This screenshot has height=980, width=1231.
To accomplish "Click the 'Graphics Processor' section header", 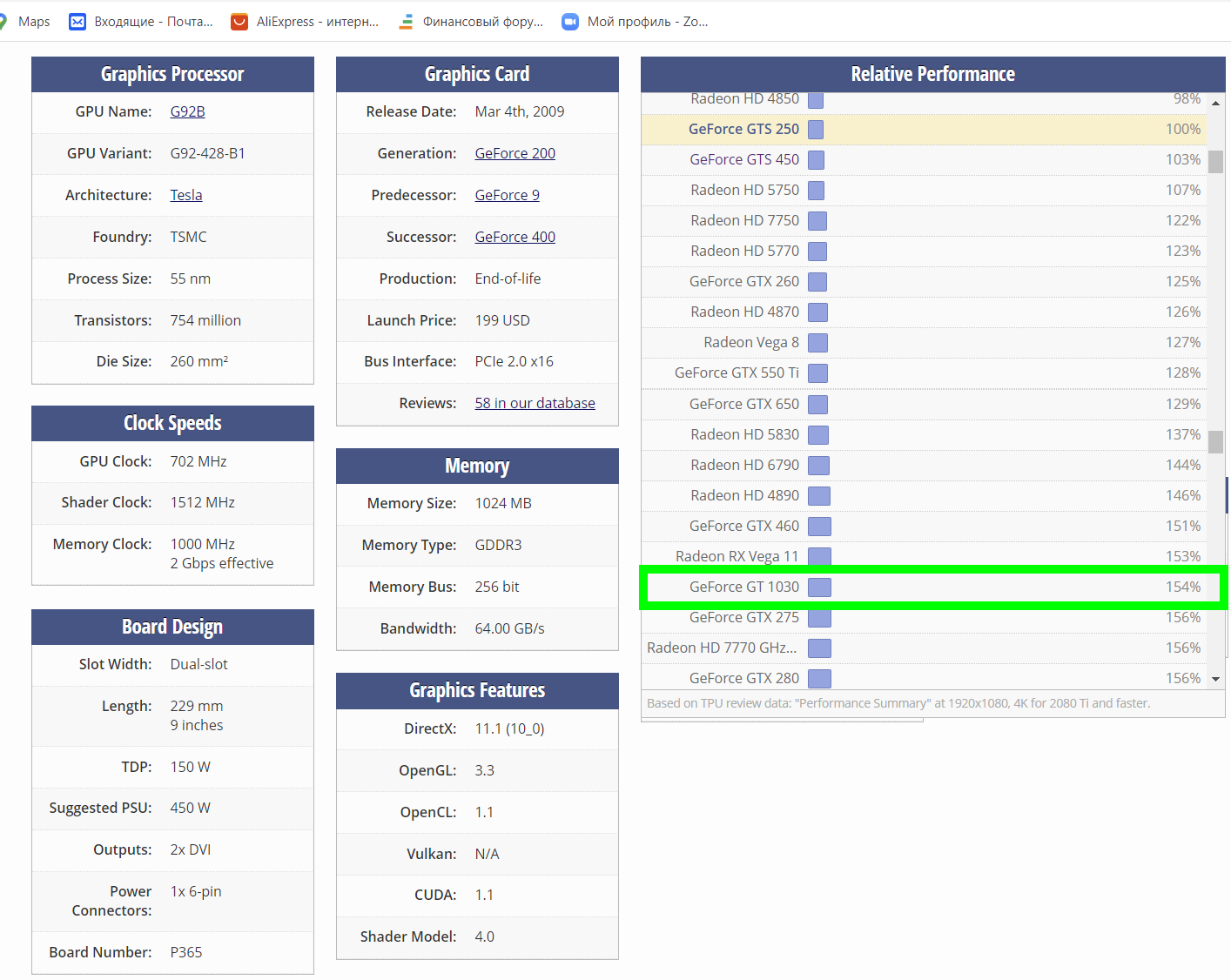I will [x=172, y=75].
